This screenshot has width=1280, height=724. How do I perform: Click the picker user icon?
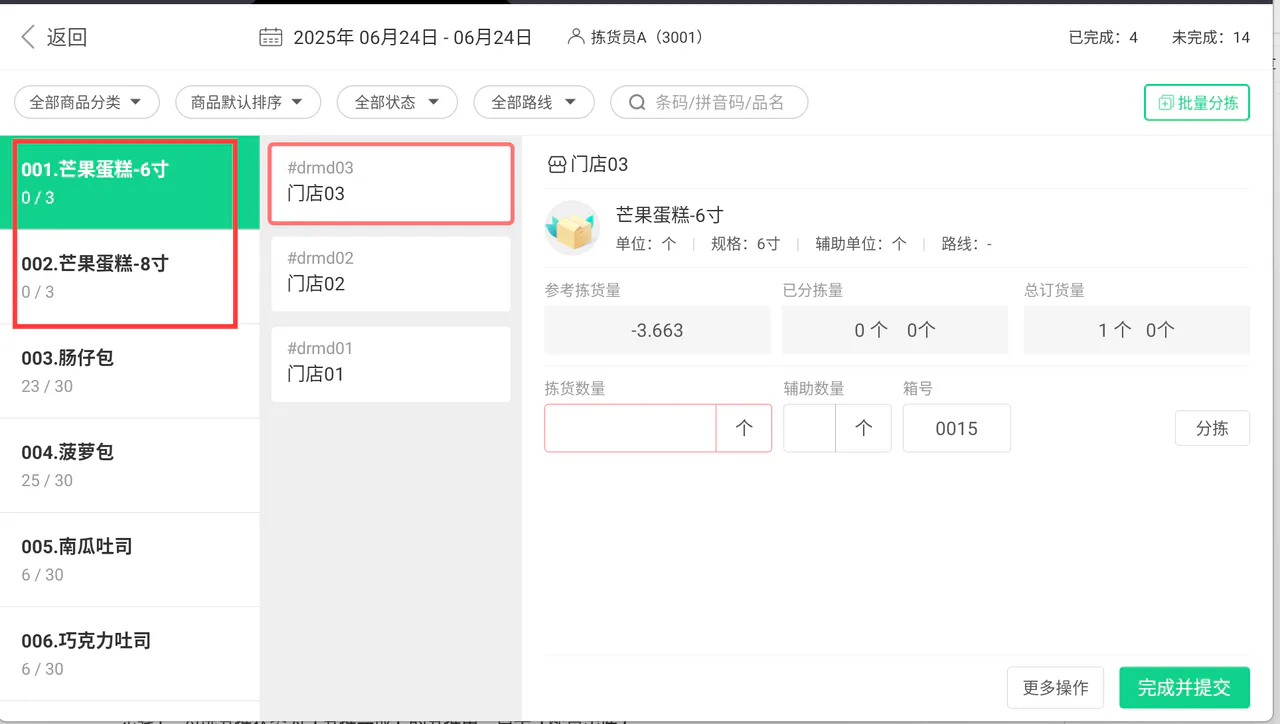click(575, 37)
